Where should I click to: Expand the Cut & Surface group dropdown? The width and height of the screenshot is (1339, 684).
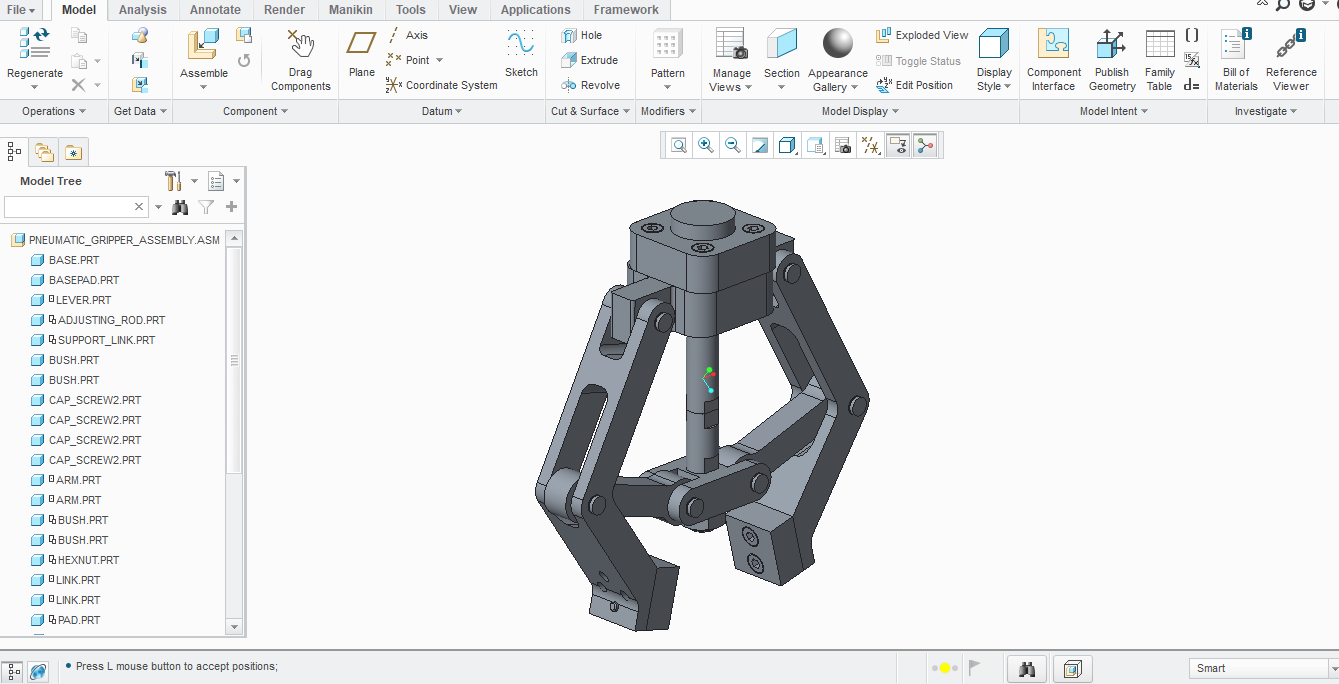(591, 111)
